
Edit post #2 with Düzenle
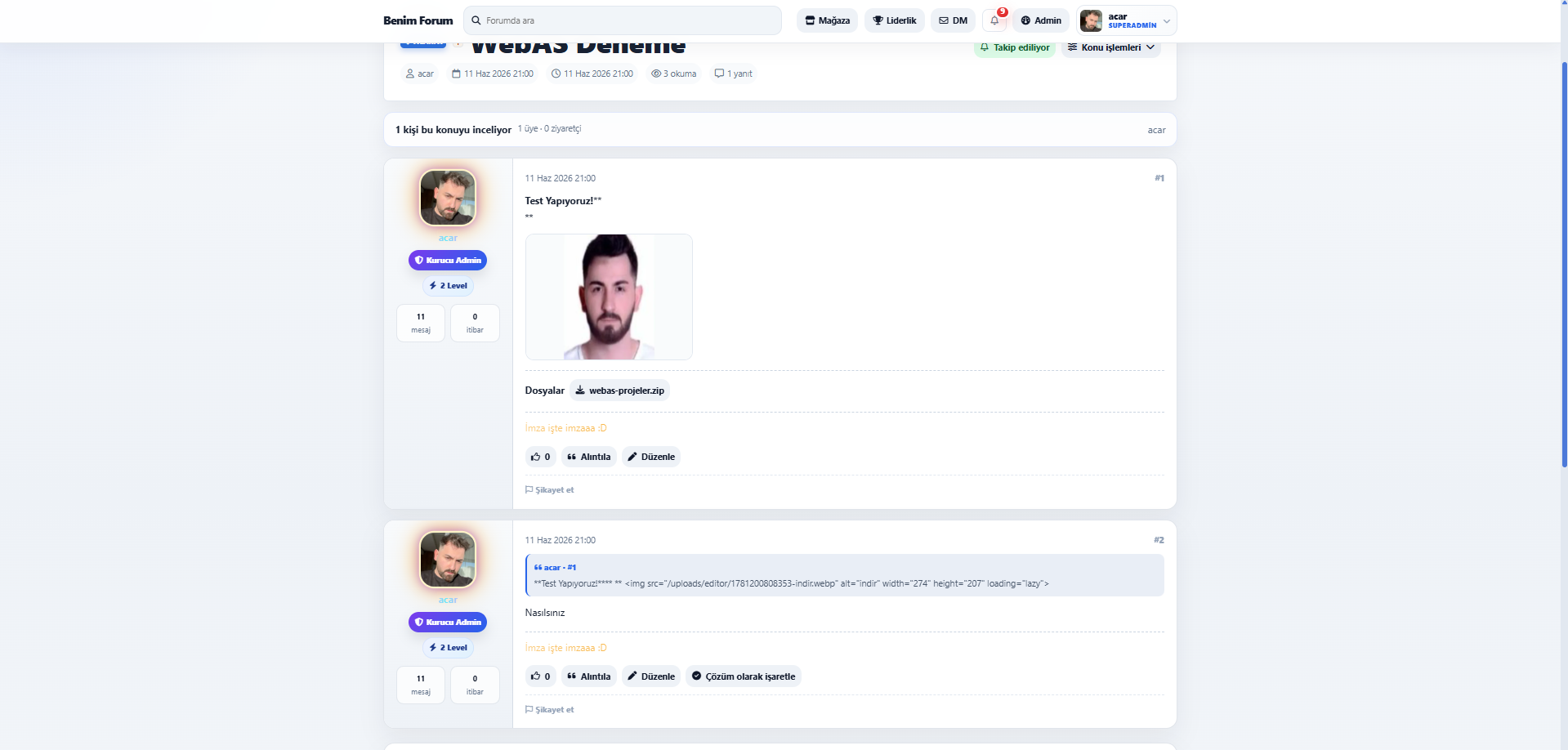click(651, 676)
